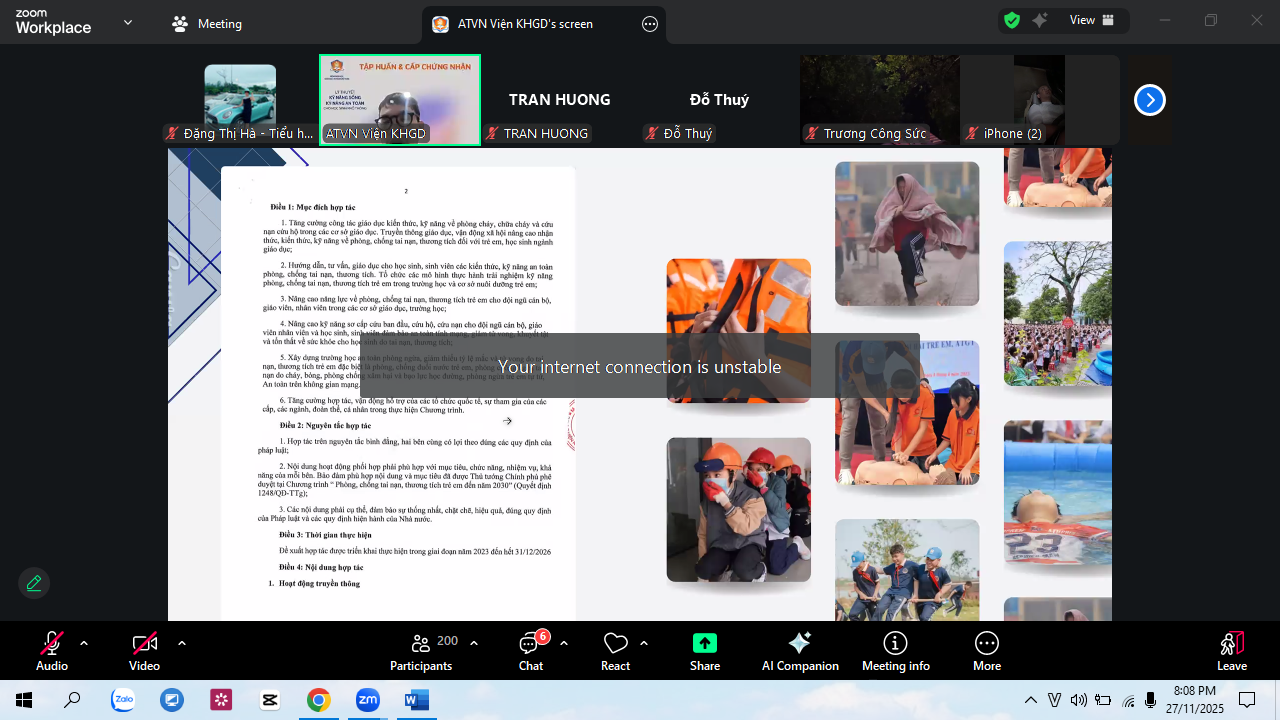Click the Leave meeting button
Viewport: 1280px width, 720px height.
click(x=1231, y=651)
